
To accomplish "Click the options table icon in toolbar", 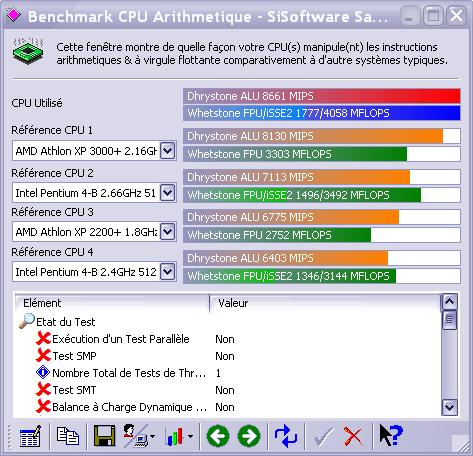I will 30,436.
